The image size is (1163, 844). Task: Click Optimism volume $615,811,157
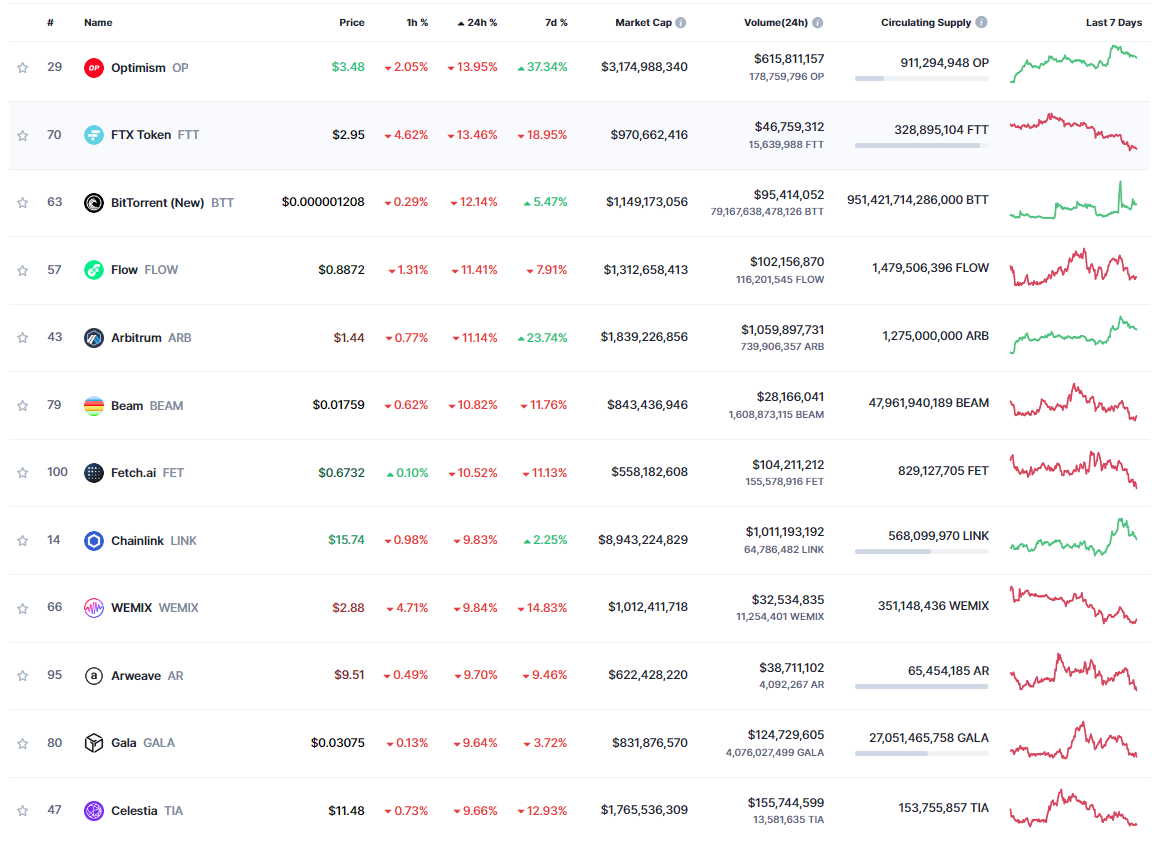coord(788,59)
